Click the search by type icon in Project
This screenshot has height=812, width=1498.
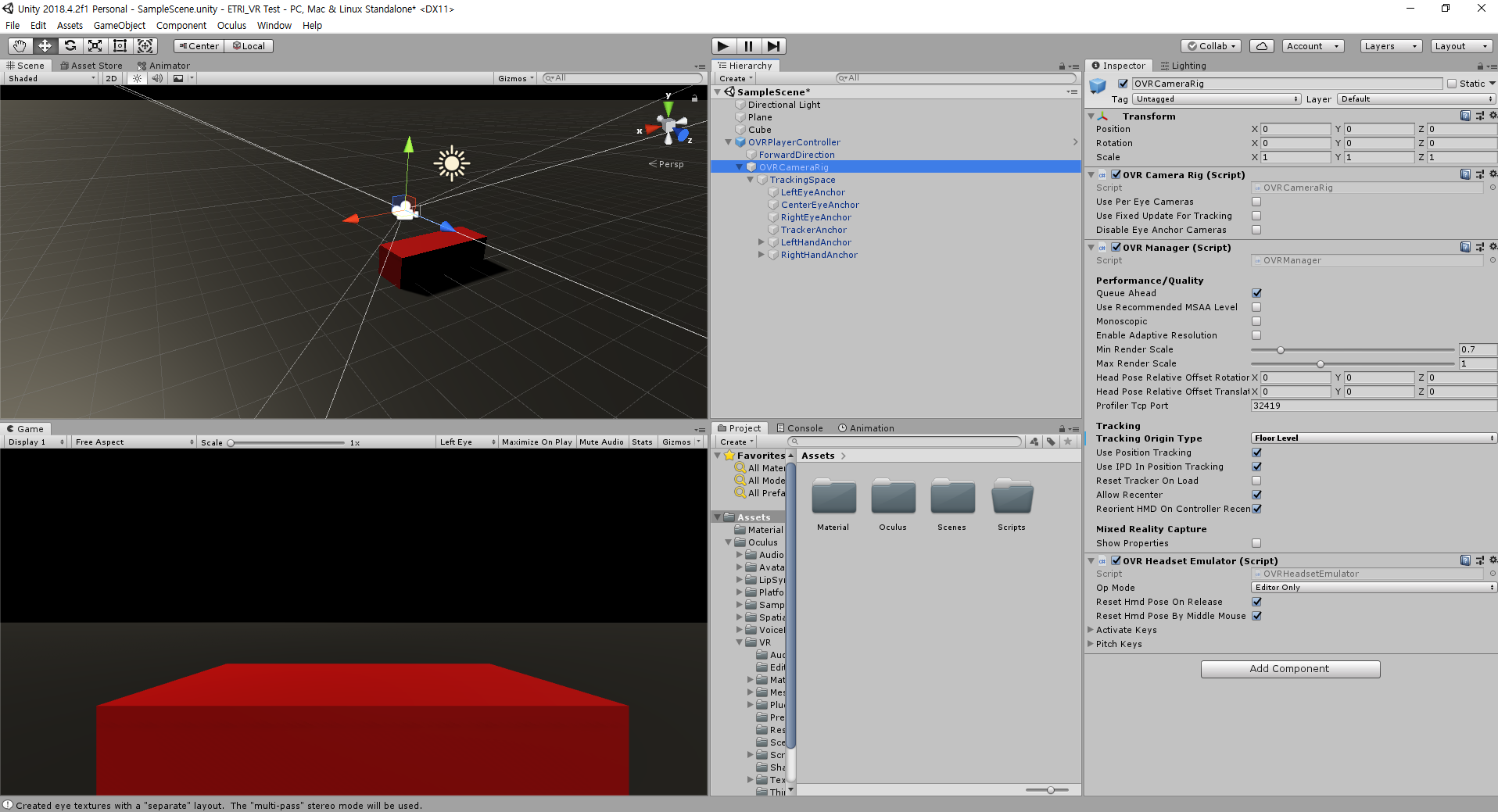click(x=1034, y=442)
